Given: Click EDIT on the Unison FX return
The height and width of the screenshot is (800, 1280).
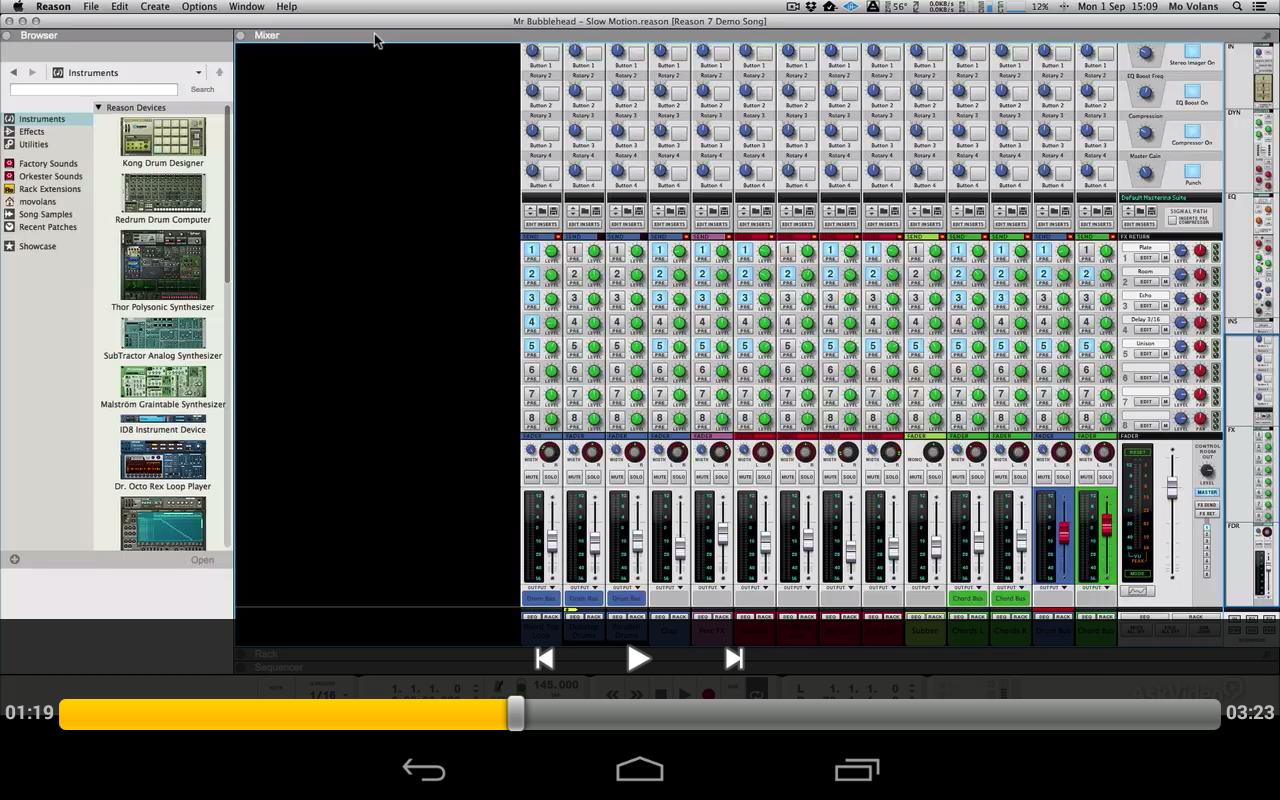Looking at the screenshot, I should pyautogui.click(x=1146, y=354).
